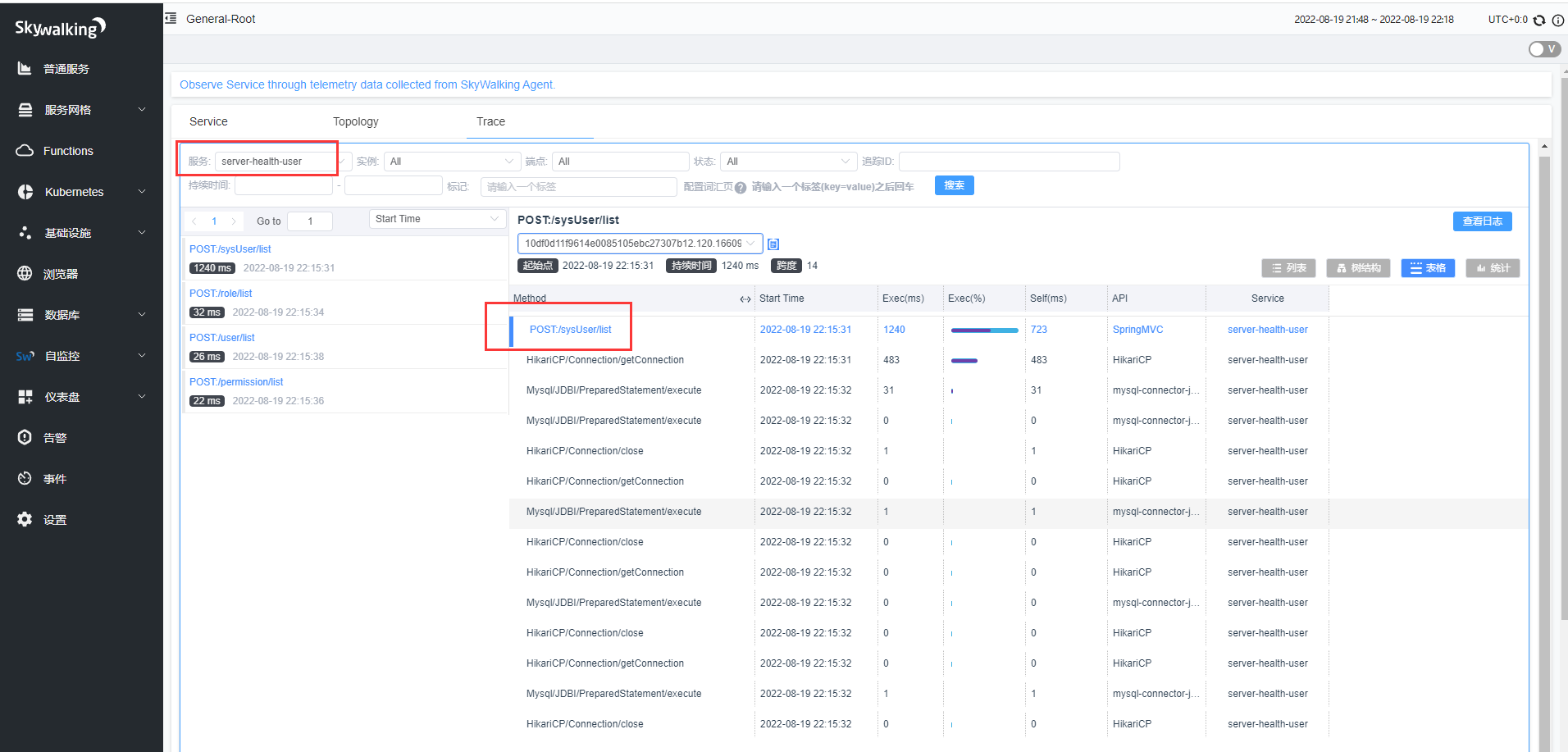This screenshot has height=752, width=1568.
Task: Toggle the V view mode switch
Action: (1544, 49)
